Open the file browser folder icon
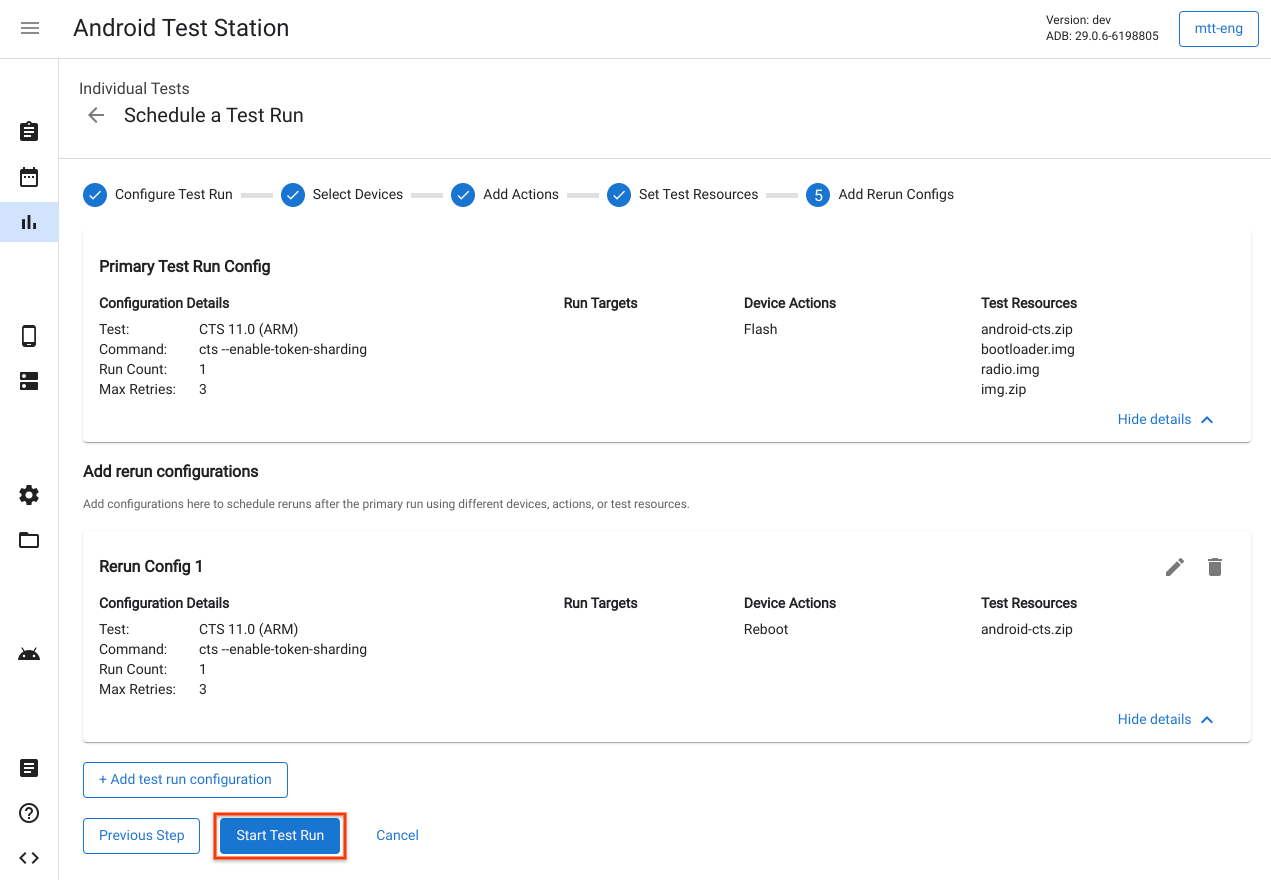The height and width of the screenshot is (881, 1271). point(29,540)
